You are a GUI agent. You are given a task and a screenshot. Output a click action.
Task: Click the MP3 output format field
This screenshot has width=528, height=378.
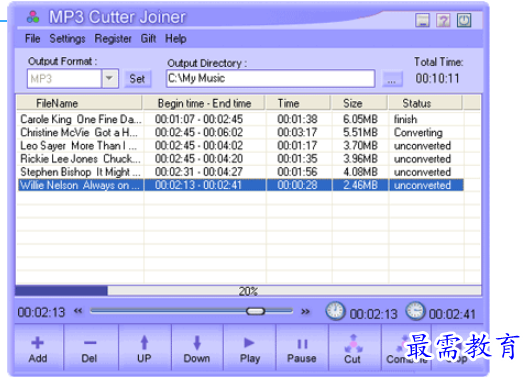[64, 78]
